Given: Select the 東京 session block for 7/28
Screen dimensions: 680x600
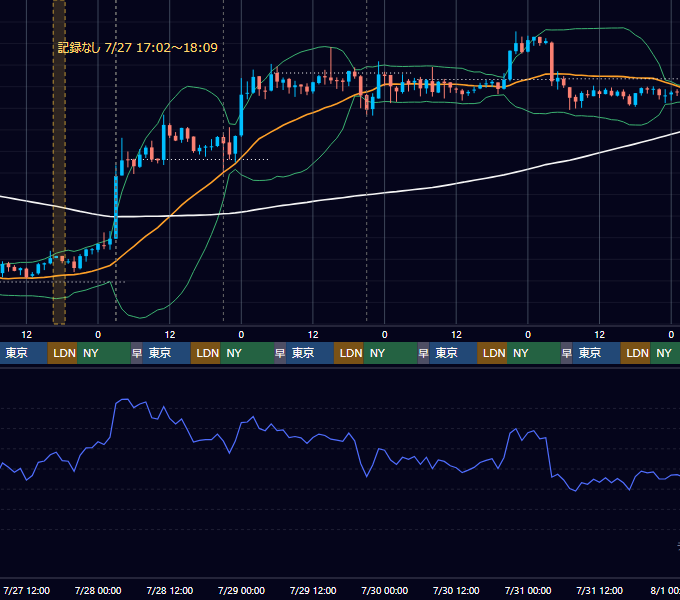Looking at the screenshot, I should [167, 353].
